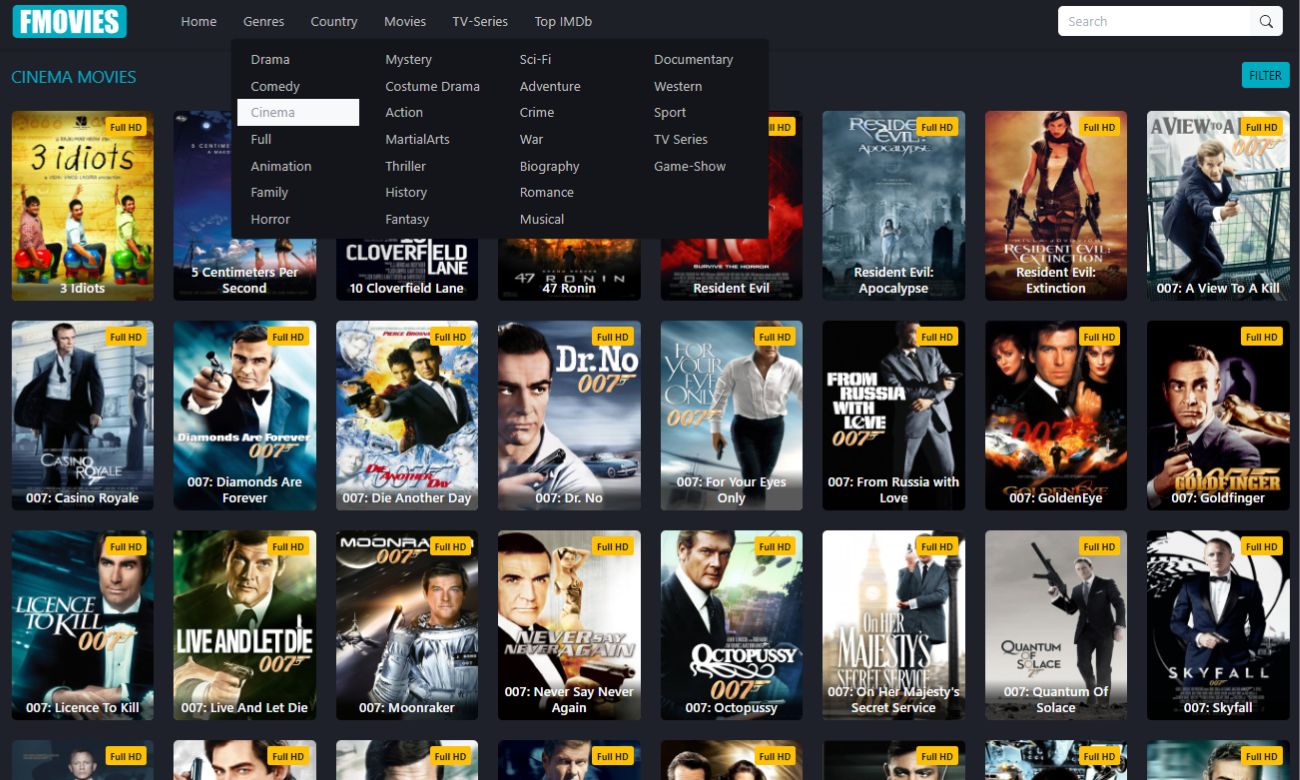Click the search magnifier icon
The image size is (1300, 780).
point(1266,21)
